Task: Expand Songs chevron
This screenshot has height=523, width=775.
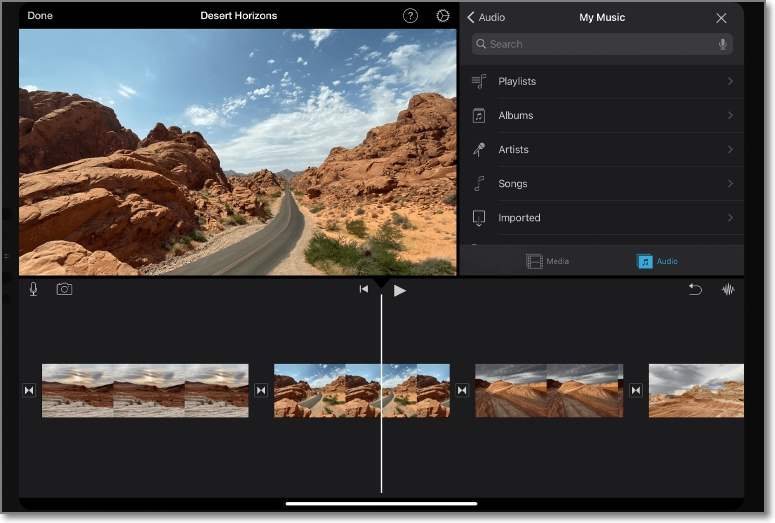Action: coord(731,183)
